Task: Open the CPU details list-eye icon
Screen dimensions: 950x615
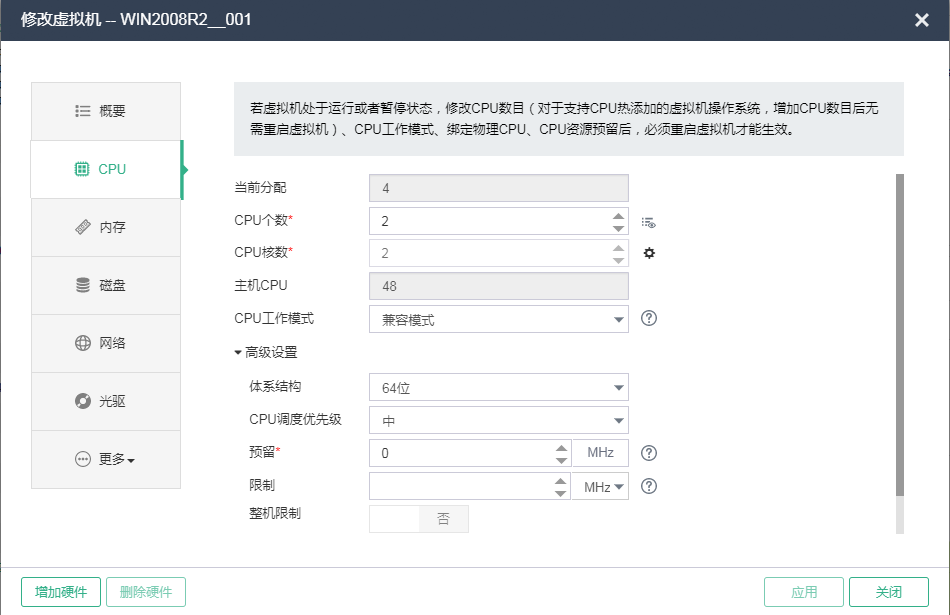Action: 648,222
